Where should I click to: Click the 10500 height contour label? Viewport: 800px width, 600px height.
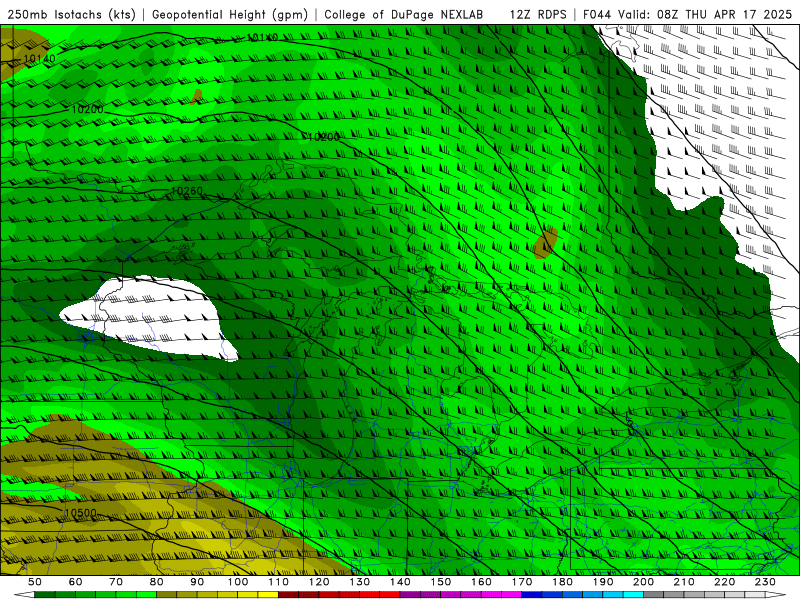point(81,513)
